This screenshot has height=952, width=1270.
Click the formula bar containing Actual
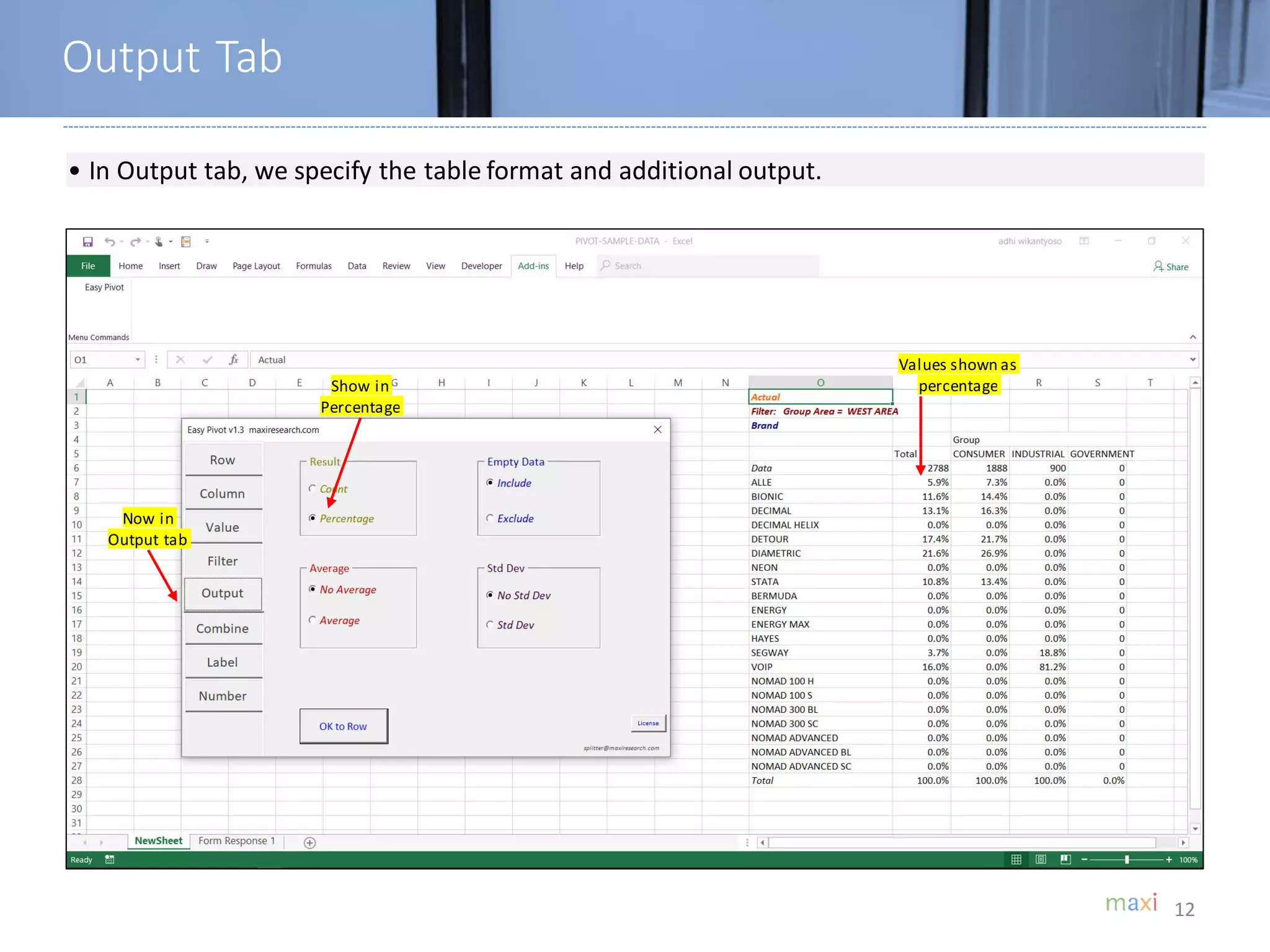tap(719, 360)
